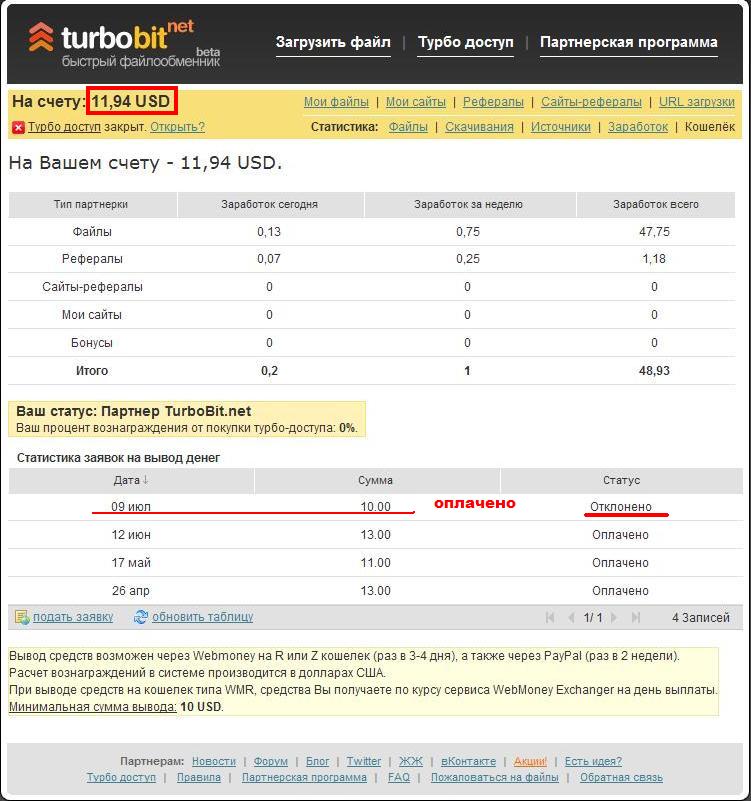Click Файлы total earnings value 47,75
This screenshot has height=801, width=751.
[x=654, y=232]
